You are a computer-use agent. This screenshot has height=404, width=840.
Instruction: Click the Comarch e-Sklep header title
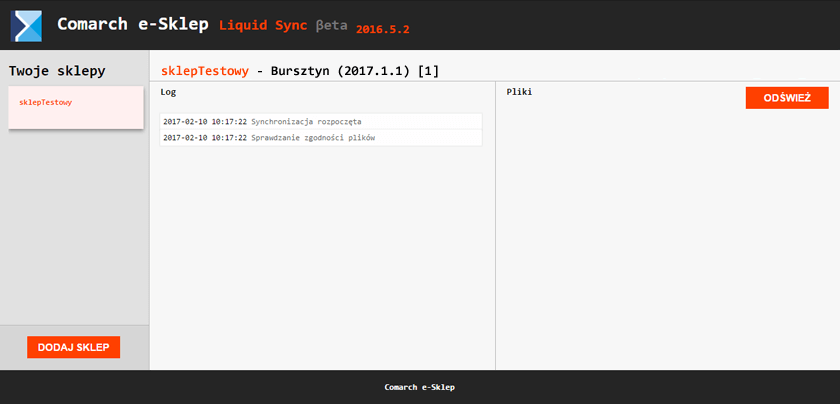click(x=133, y=24)
